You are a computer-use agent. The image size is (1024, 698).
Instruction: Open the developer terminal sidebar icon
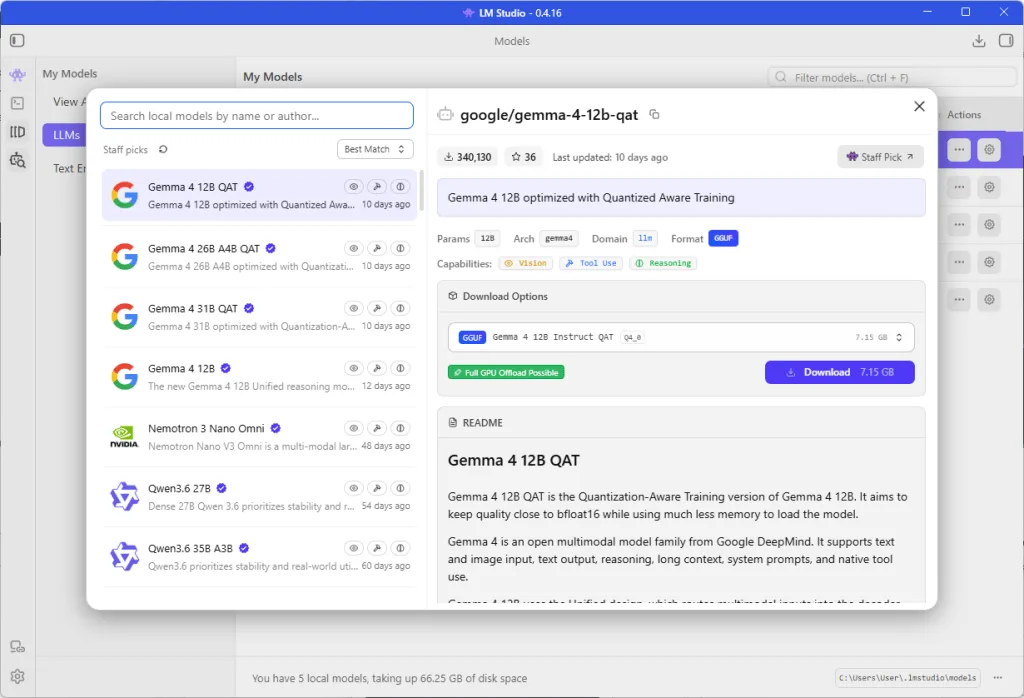(18, 103)
